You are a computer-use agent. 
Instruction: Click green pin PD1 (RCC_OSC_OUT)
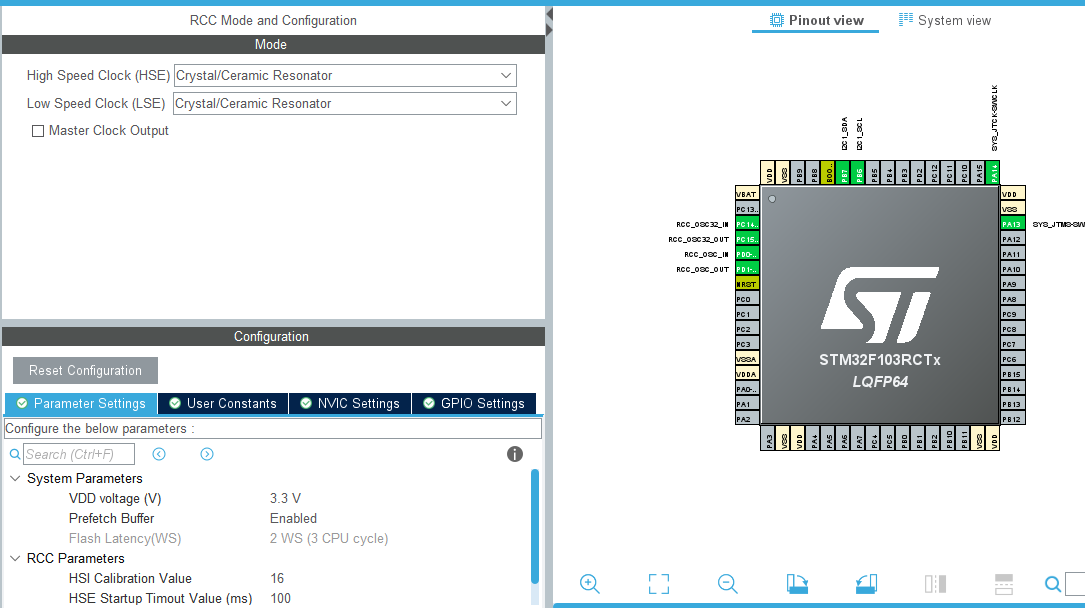pyautogui.click(x=747, y=269)
